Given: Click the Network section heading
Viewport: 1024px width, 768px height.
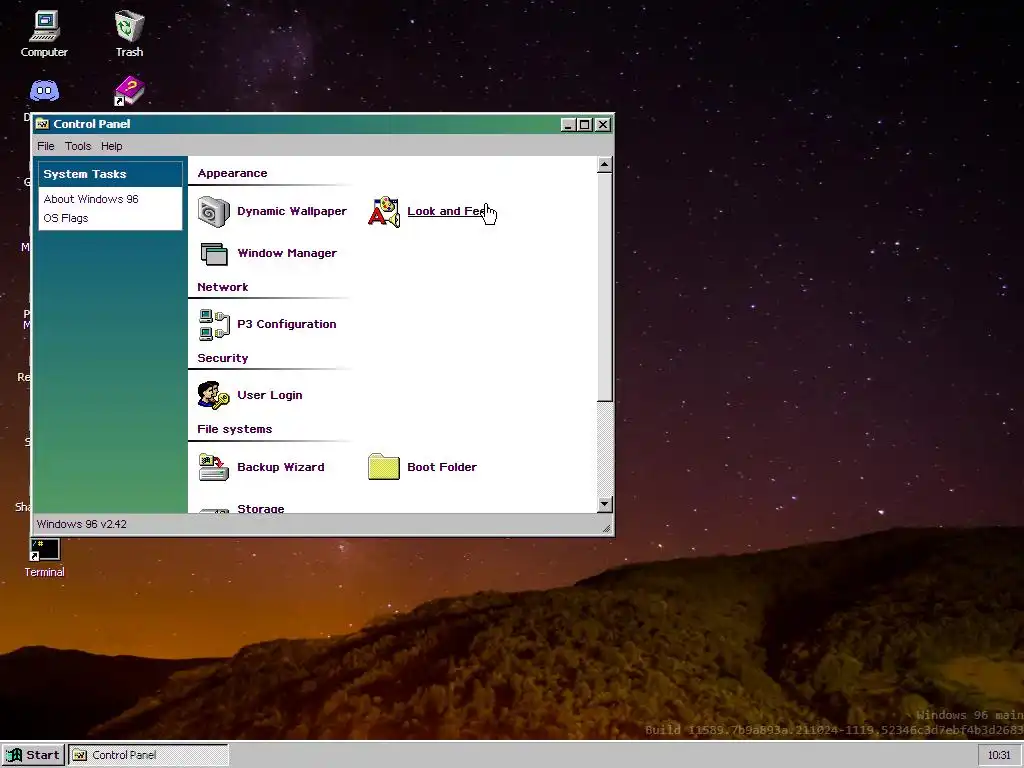Looking at the screenshot, I should point(223,287).
